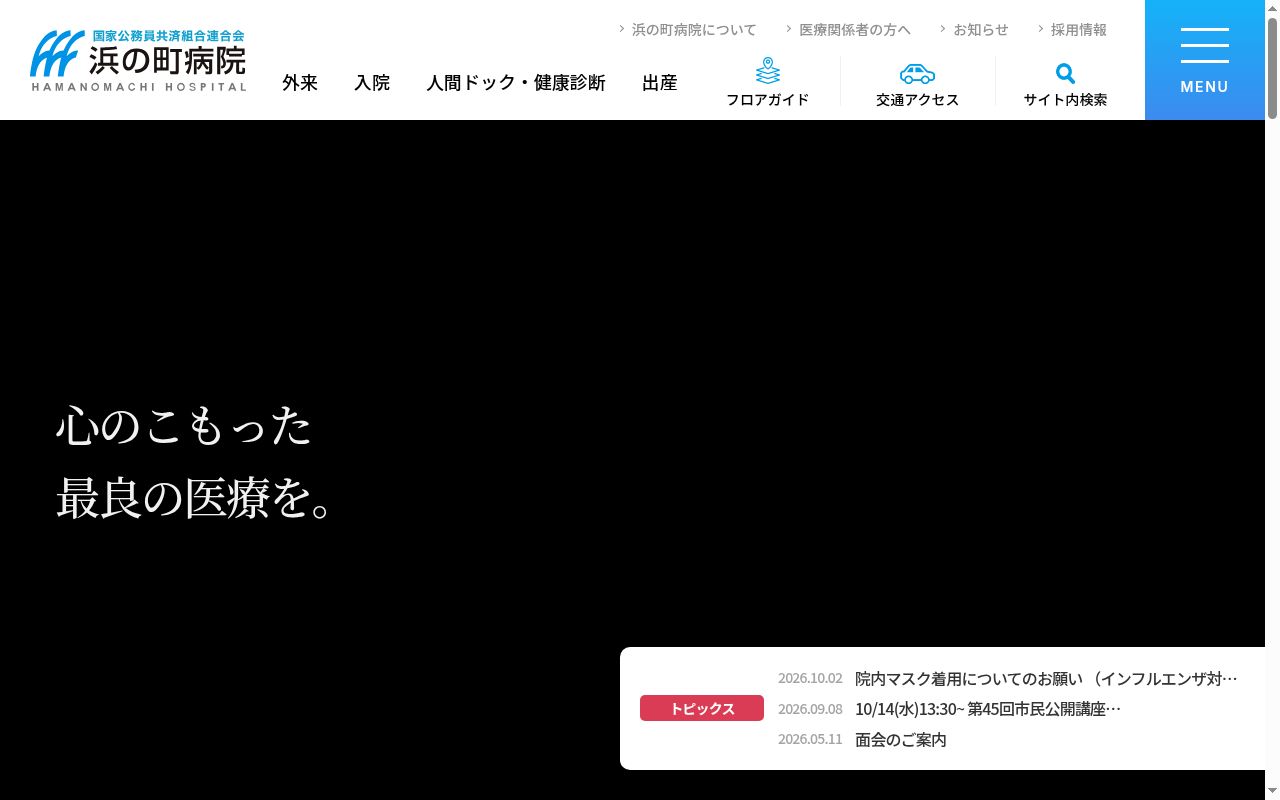Click the red トピックス button
1280x800 pixels.
pyautogui.click(x=702, y=708)
